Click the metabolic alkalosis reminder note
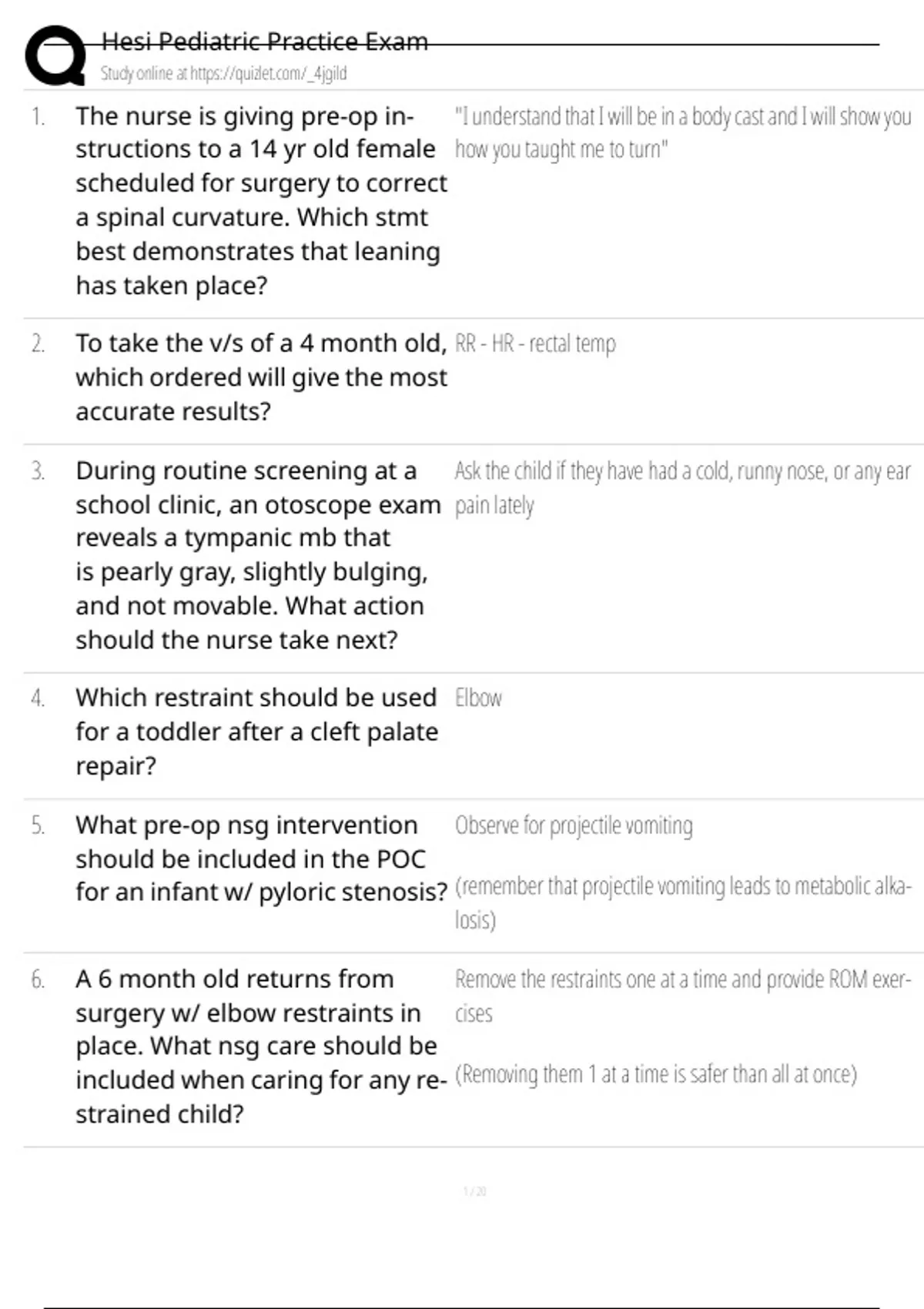This screenshot has width=924, height=1309. point(682,902)
